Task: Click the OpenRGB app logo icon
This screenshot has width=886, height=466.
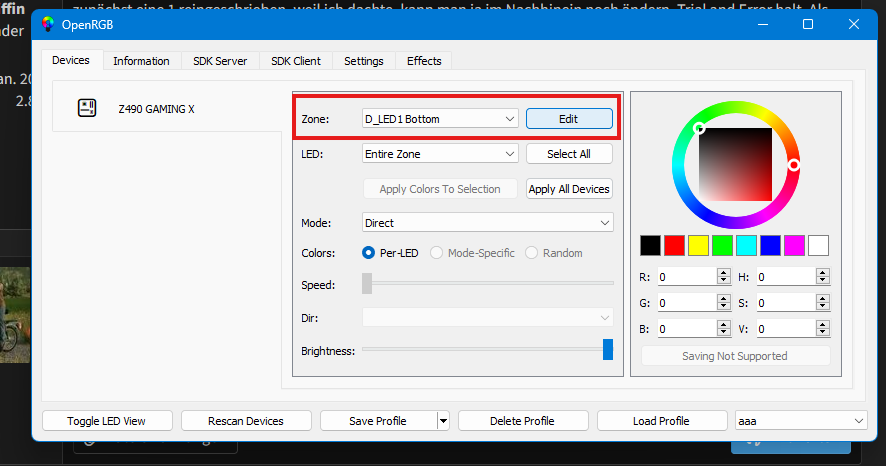Action: click(x=48, y=24)
